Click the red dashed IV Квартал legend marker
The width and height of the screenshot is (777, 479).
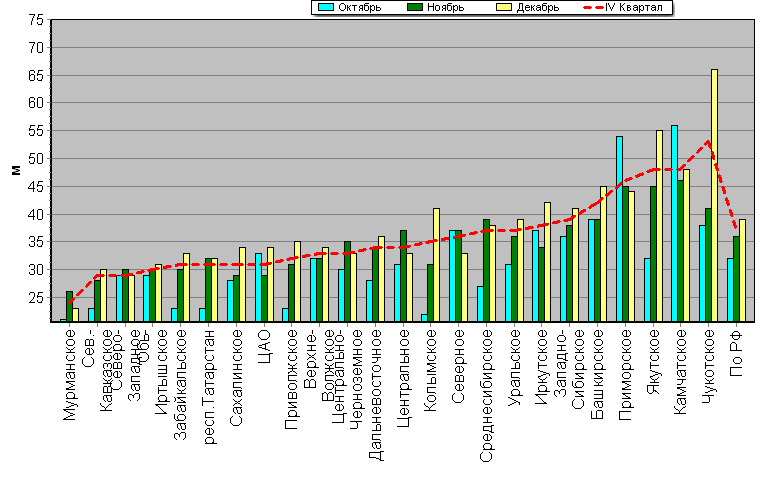click(x=594, y=7)
